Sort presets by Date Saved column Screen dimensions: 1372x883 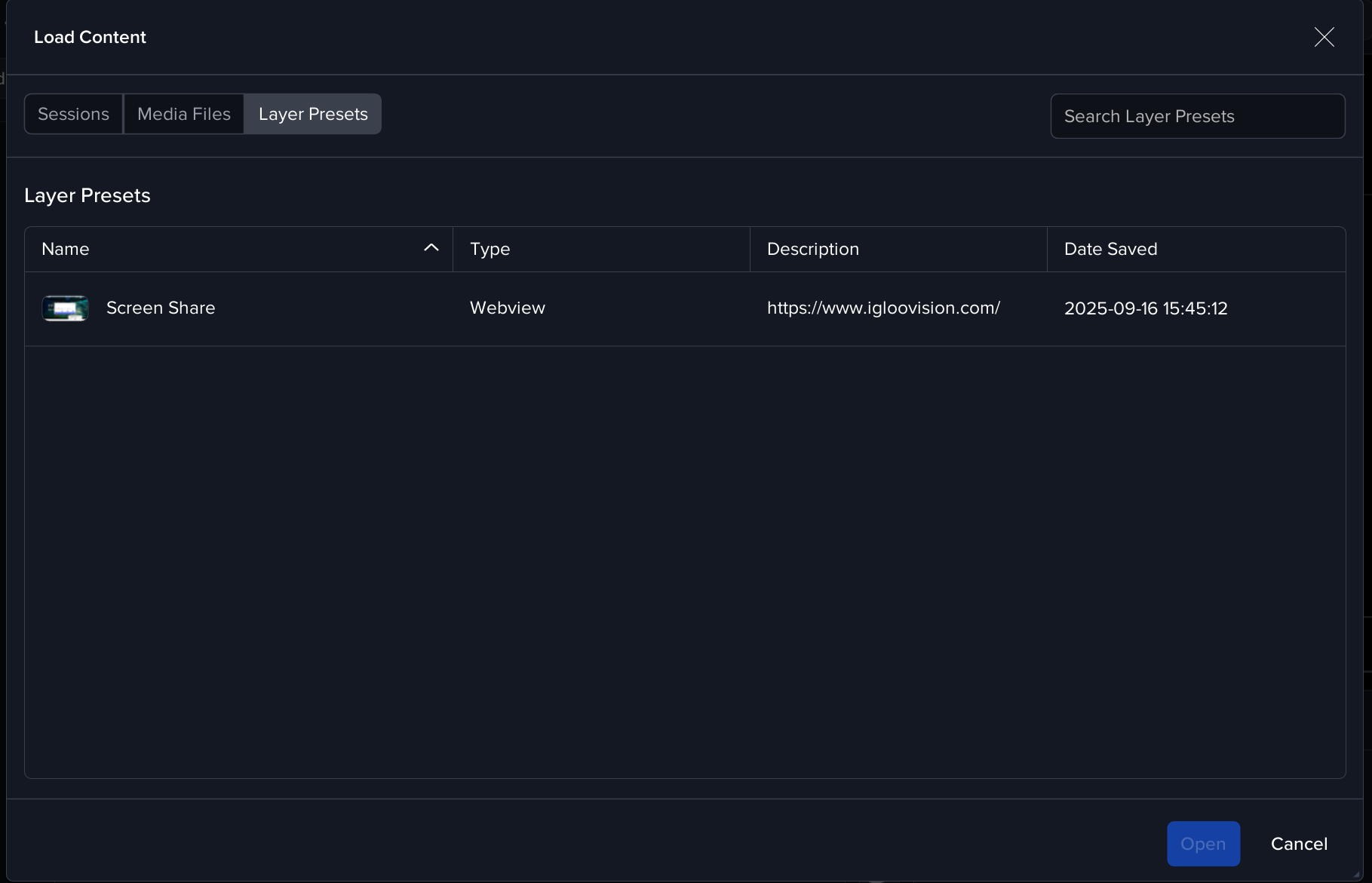click(1110, 249)
